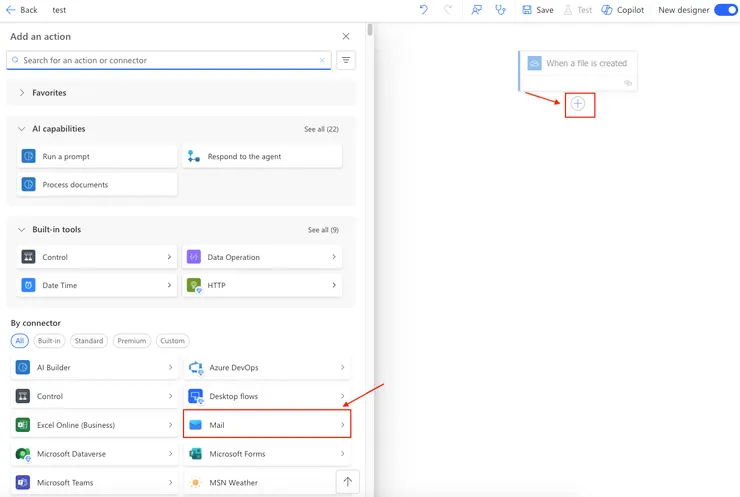The height and width of the screenshot is (497, 740).
Task: Click the Back arrow button
Action: click(21, 10)
